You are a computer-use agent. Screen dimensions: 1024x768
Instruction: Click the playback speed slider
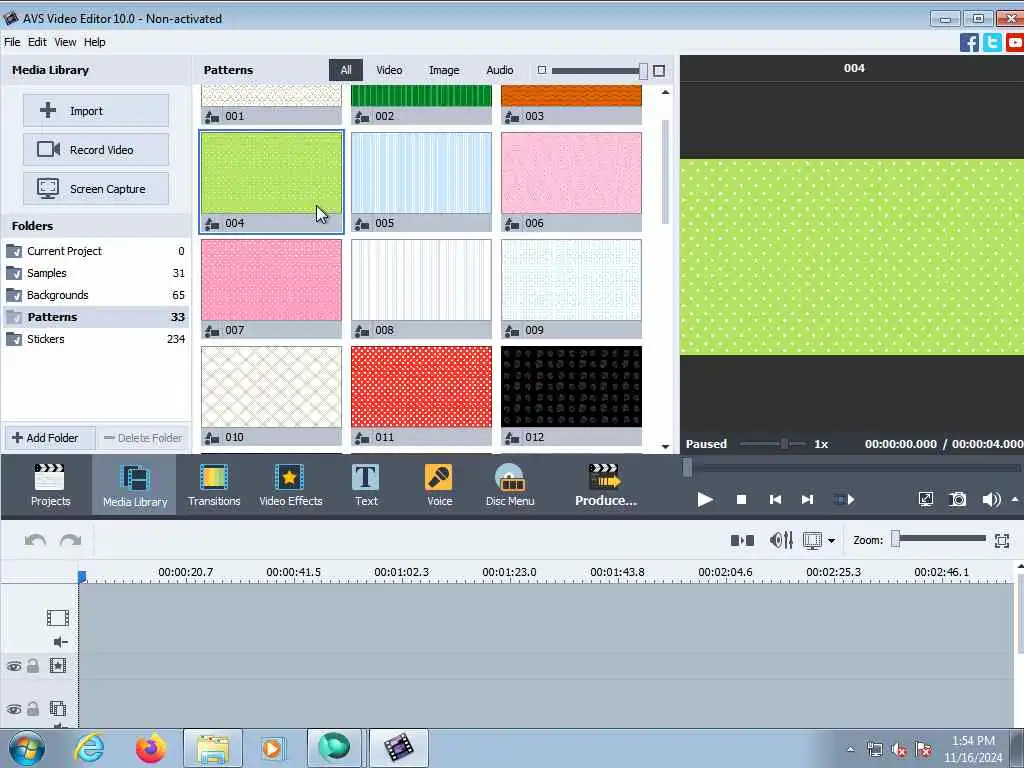pos(773,444)
